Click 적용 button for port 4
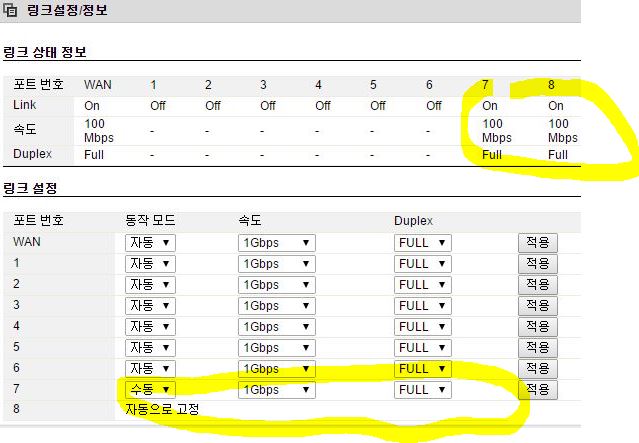The image size is (639, 443). click(x=538, y=326)
